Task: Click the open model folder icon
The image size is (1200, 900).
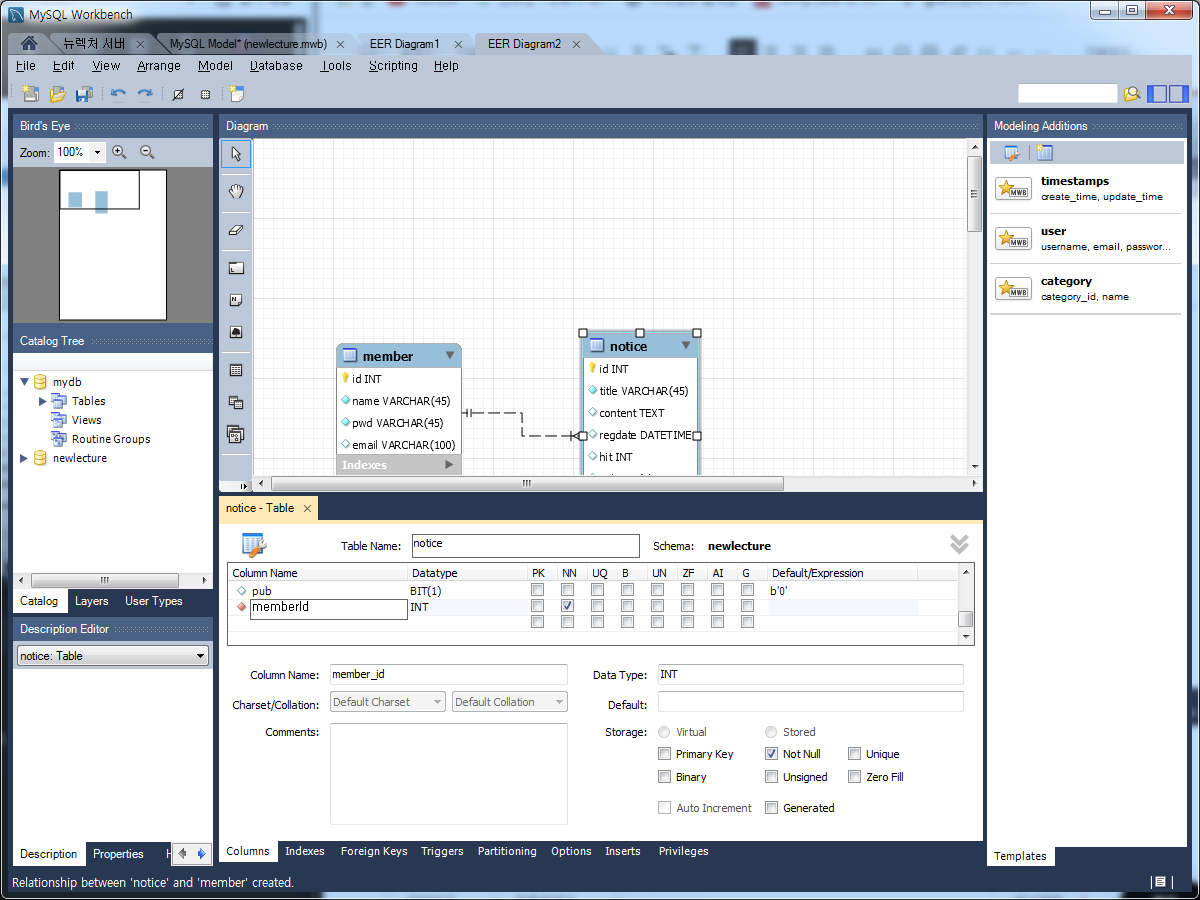Action: click(57, 94)
